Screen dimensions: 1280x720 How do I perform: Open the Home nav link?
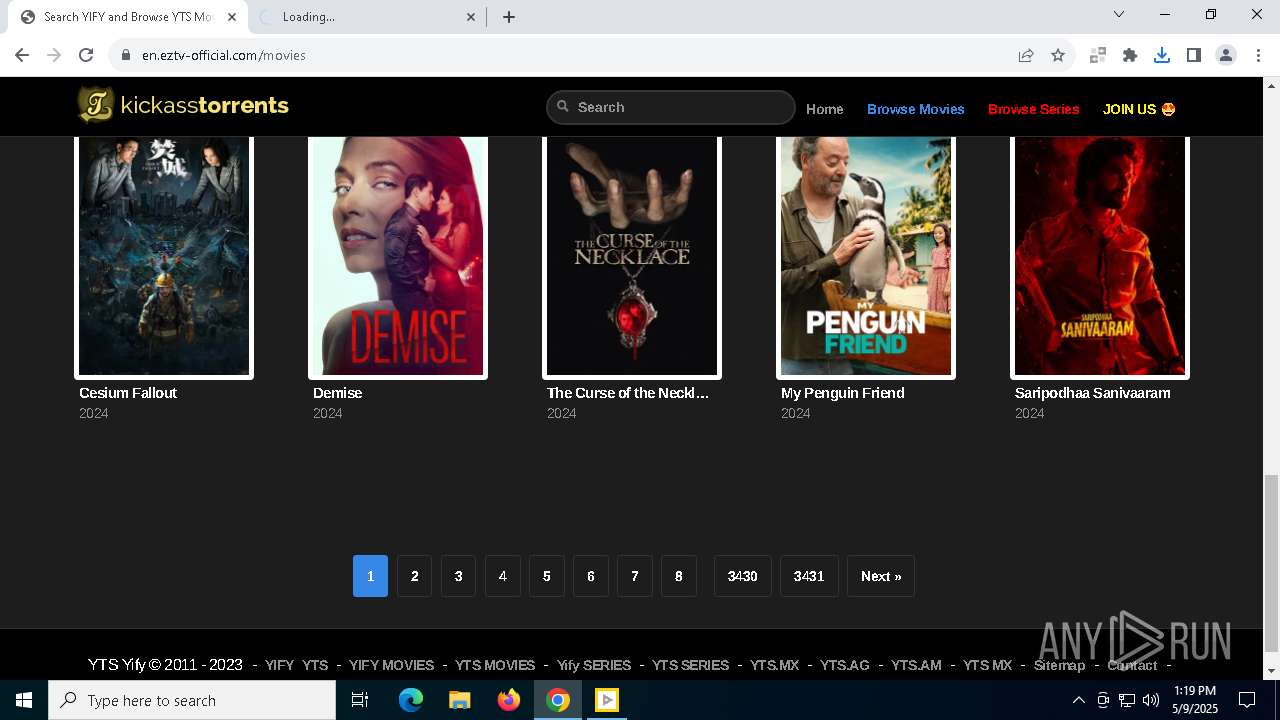point(825,109)
